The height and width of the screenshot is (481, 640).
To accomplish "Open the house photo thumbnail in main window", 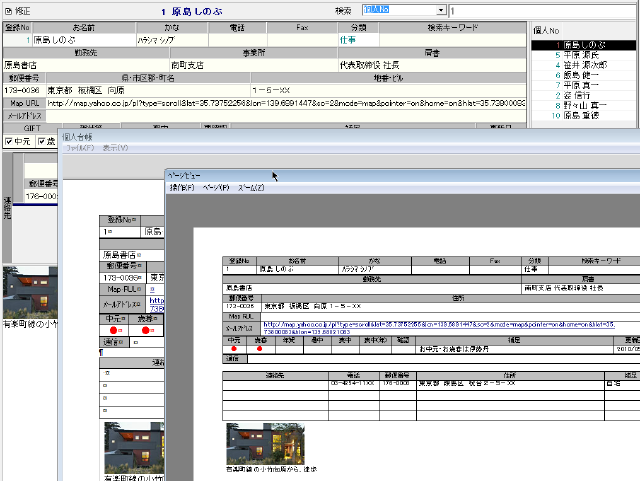I will pyautogui.click(x=30, y=292).
